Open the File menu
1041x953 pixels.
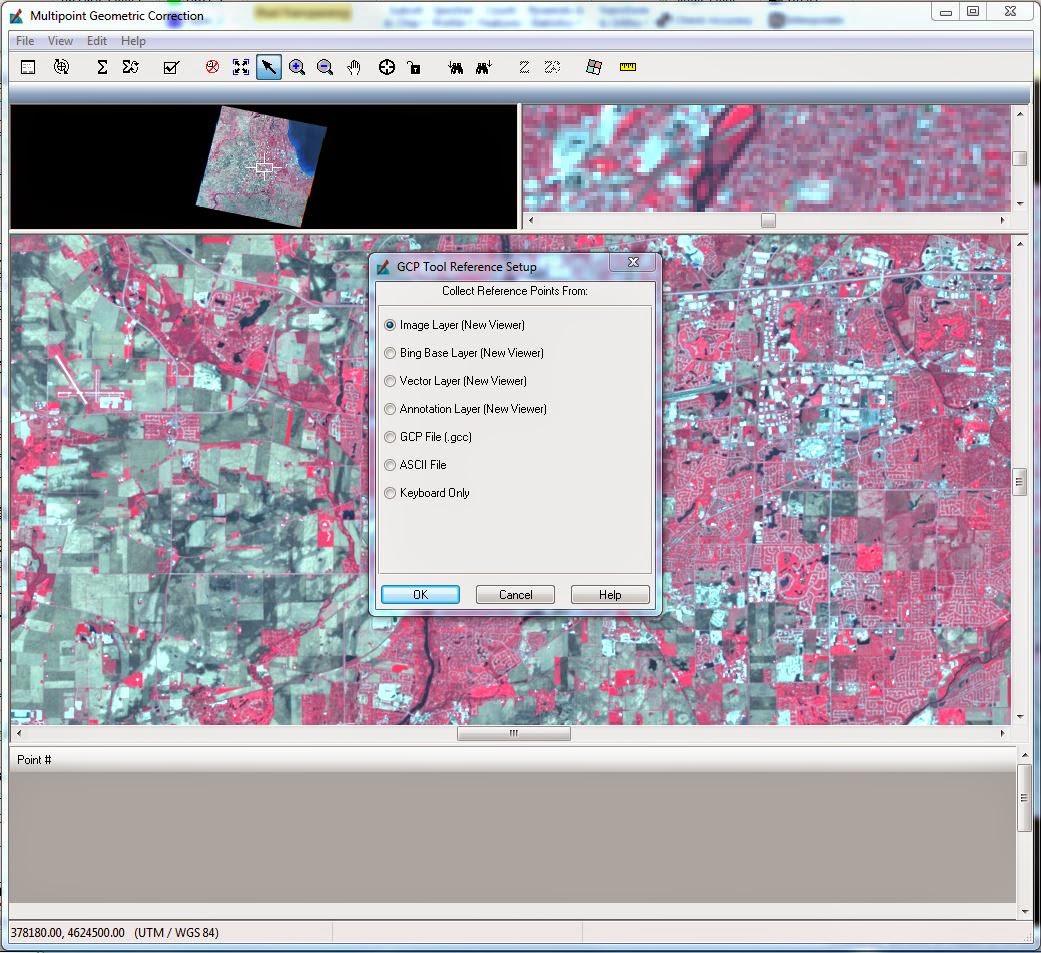click(x=25, y=41)
